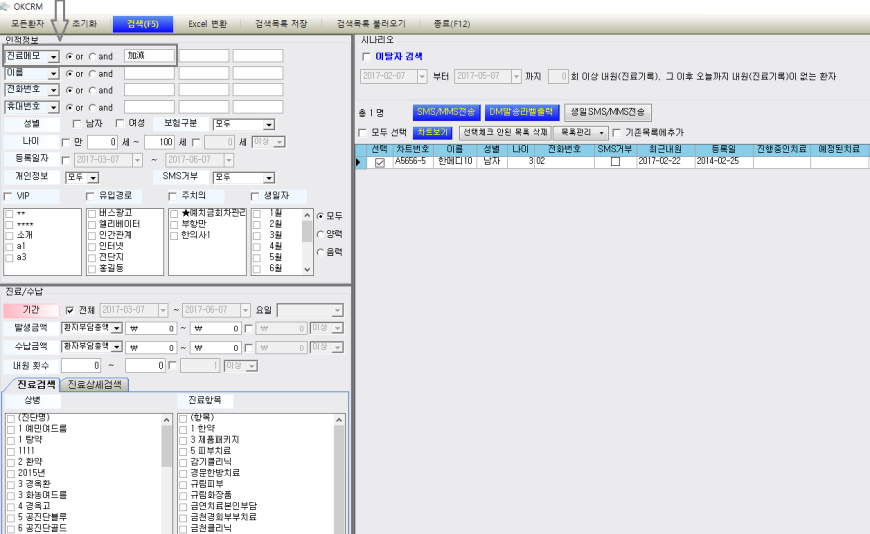Click scroll-up arrow of 상병 list

(167, 420)
